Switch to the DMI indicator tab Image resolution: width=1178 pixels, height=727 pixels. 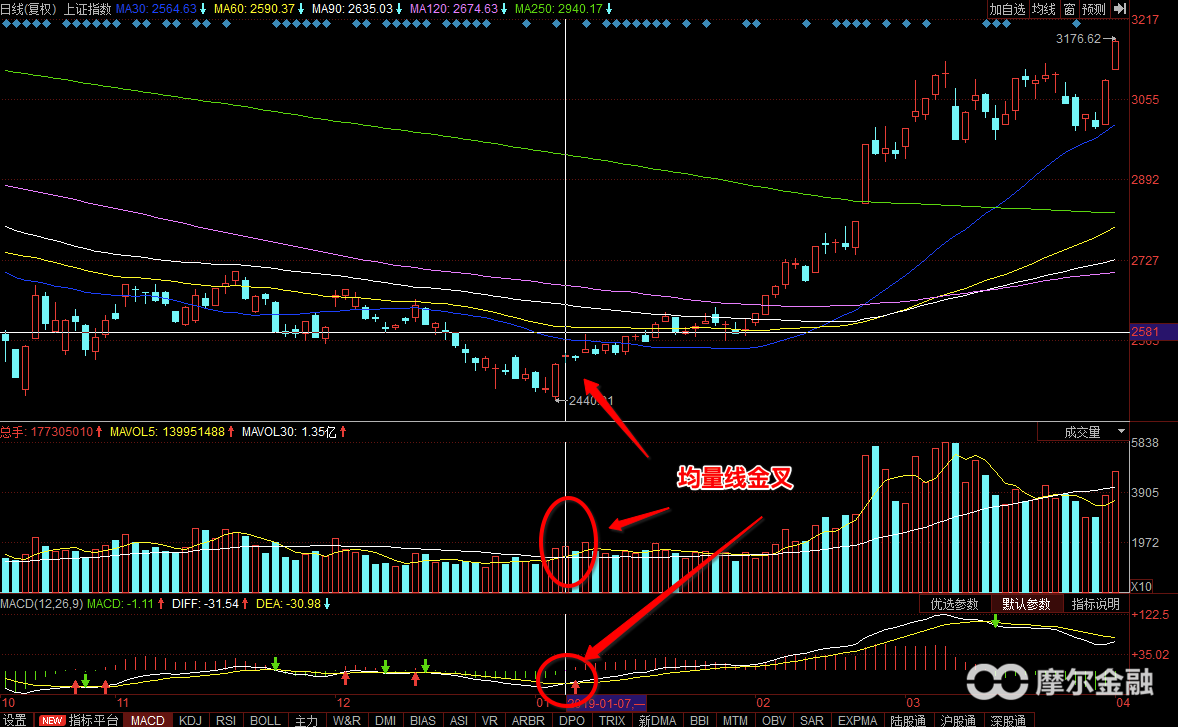pos(385,720)
